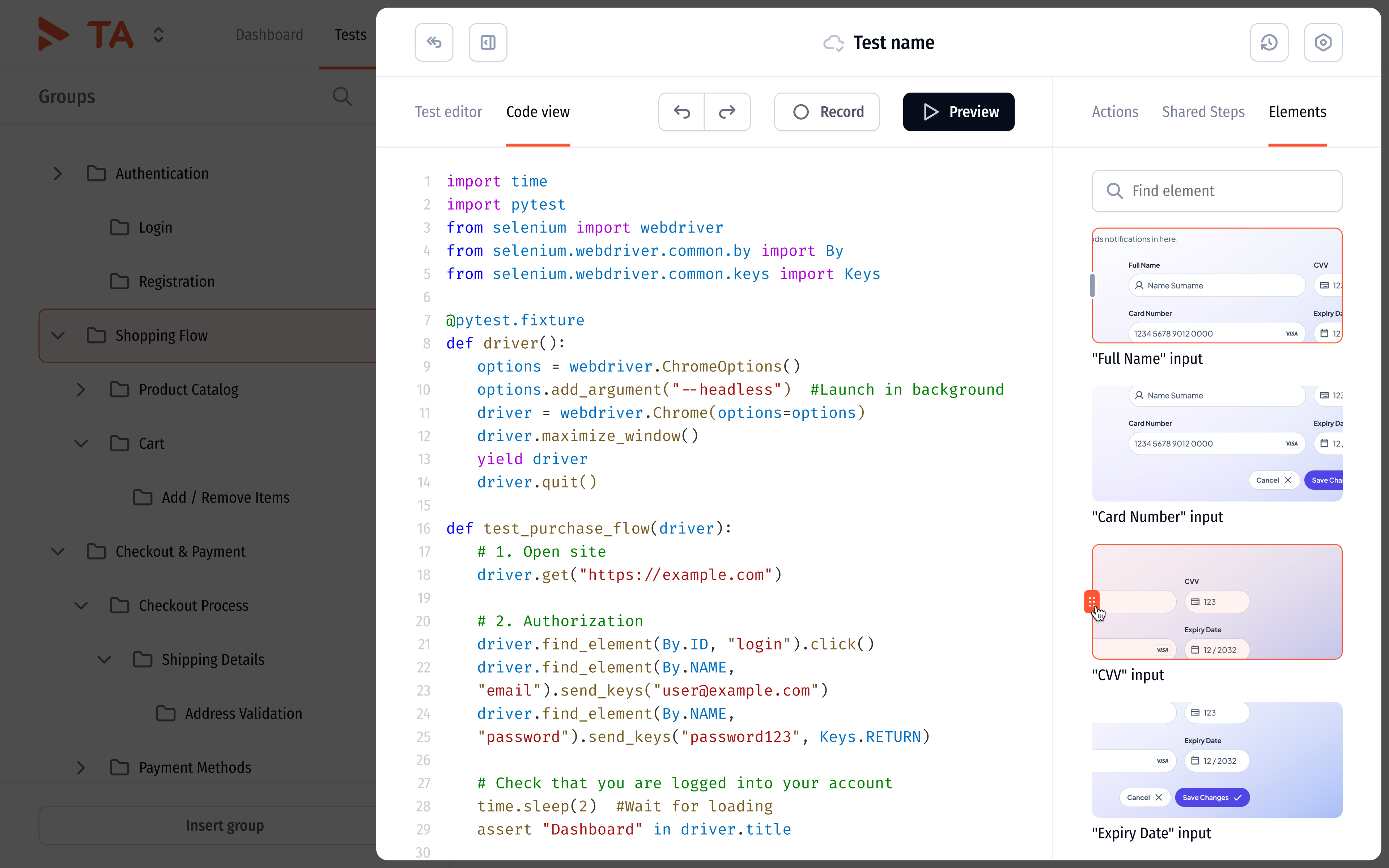Click the "import pytest" code line
Image resolution: width=1389 pixels, height=868 pixels.
tap(506, 204)
